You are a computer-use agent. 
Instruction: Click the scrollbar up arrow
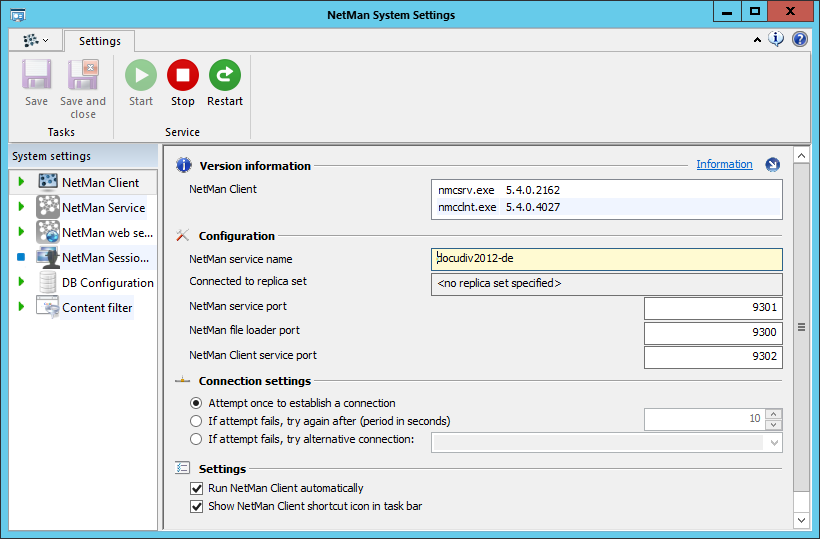click(801, 155)
